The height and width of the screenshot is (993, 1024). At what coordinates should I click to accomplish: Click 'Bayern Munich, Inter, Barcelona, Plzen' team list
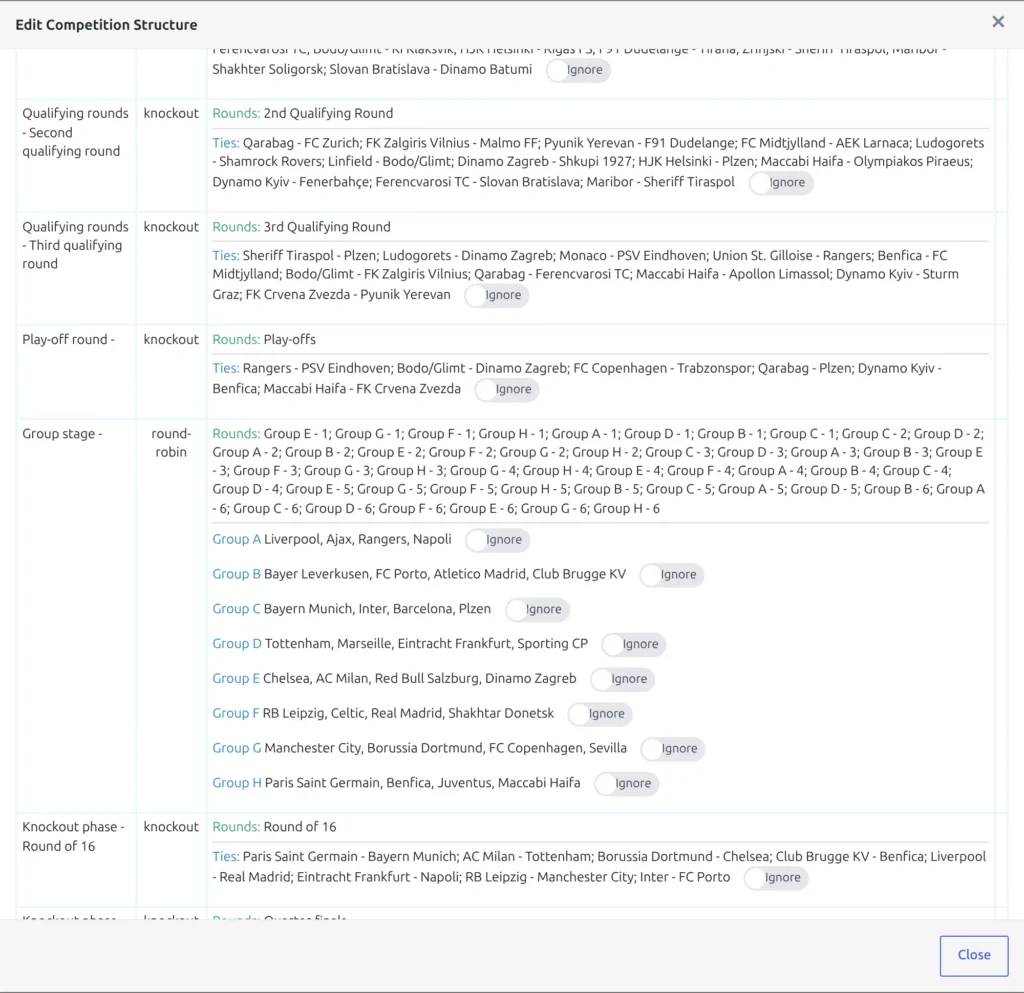coord(377,608)
